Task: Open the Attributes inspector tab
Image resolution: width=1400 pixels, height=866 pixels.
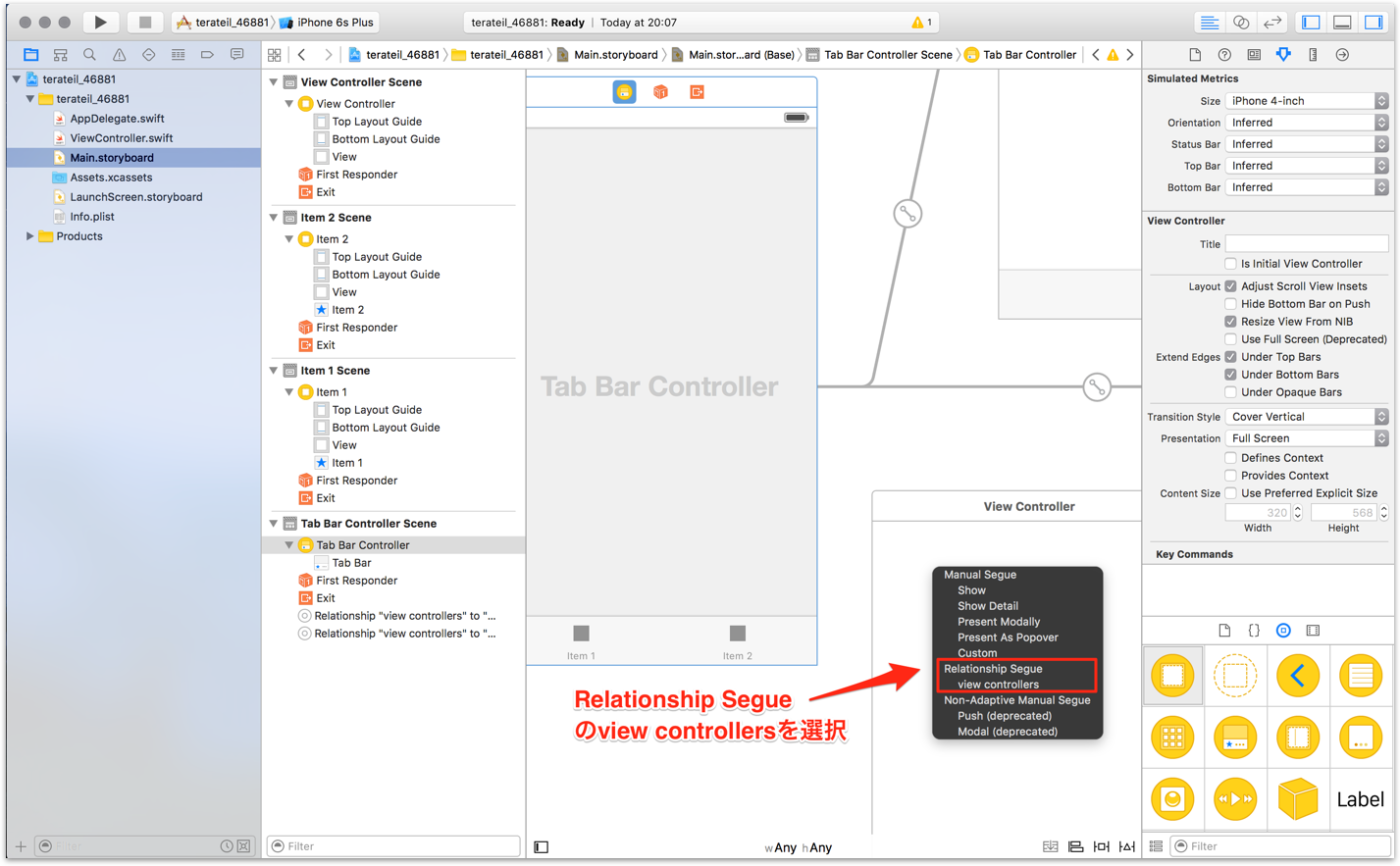Action: (x=1283, y=55)
